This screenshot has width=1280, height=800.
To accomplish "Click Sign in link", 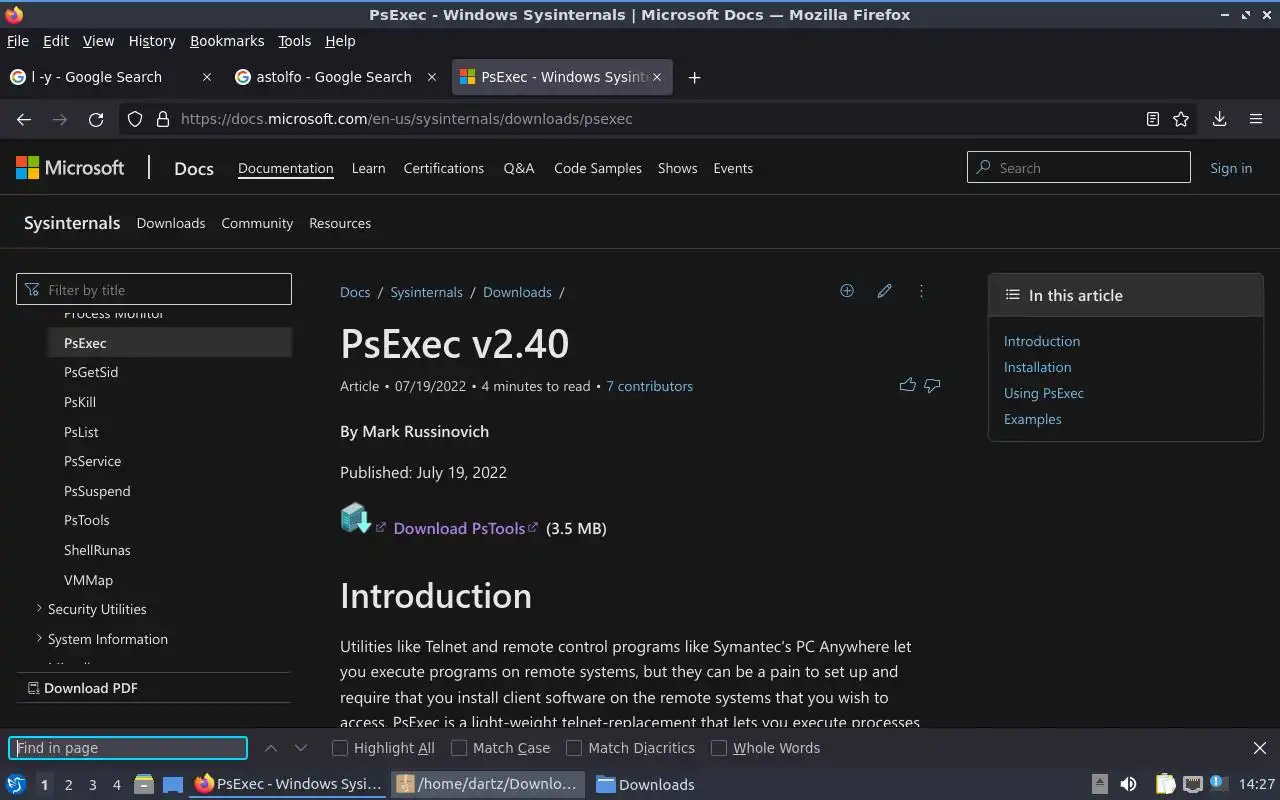I will coord(1231,168).
